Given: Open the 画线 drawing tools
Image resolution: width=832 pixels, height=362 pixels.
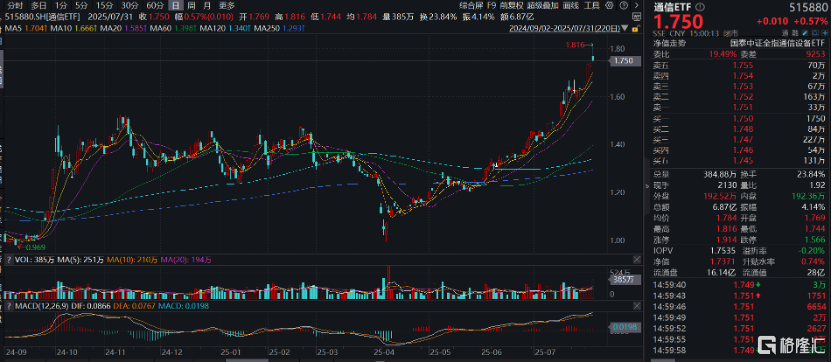Looking at the screenshot, I should click(x=571, y=5).
